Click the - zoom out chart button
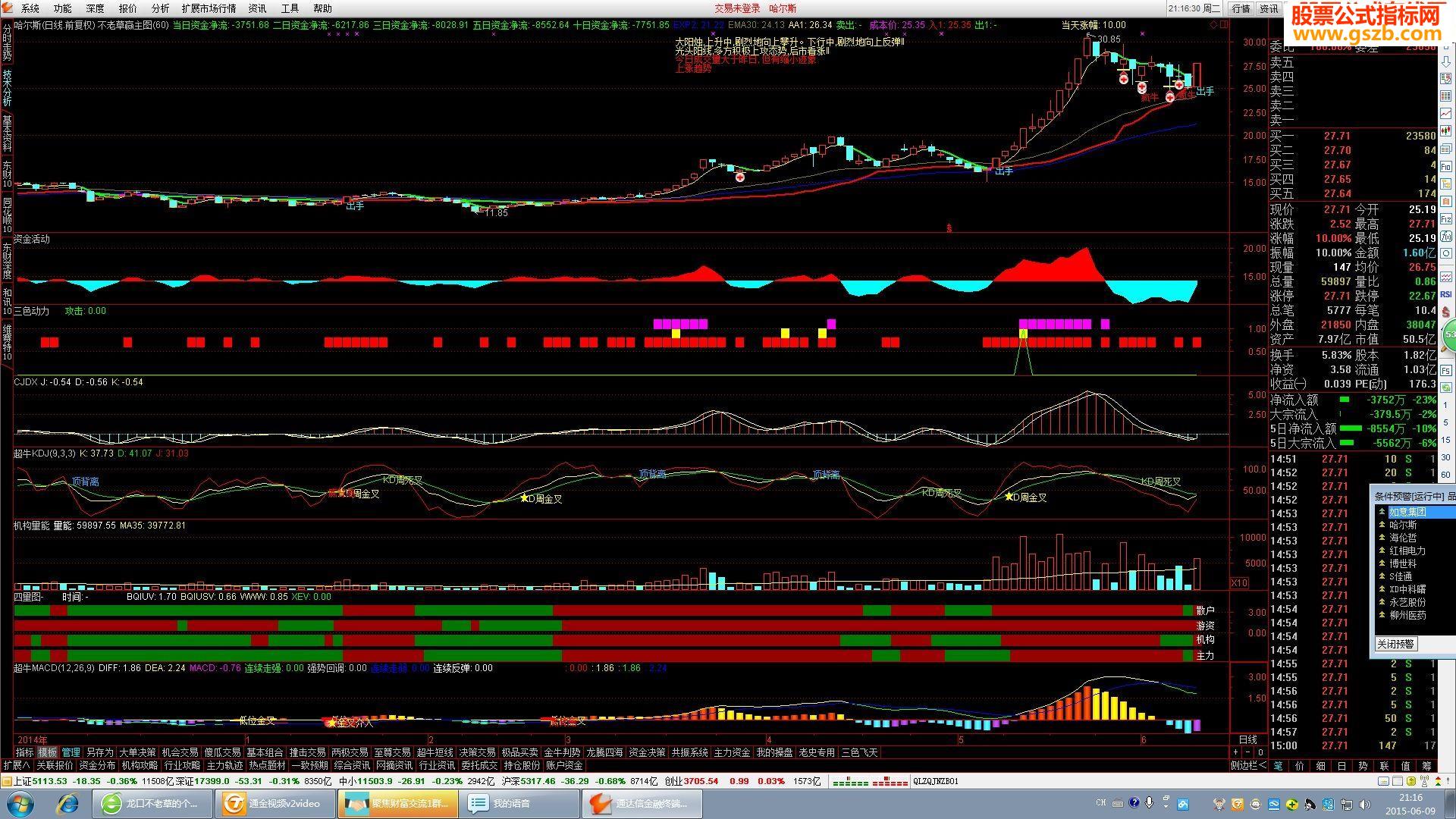 coord(1248,752)
